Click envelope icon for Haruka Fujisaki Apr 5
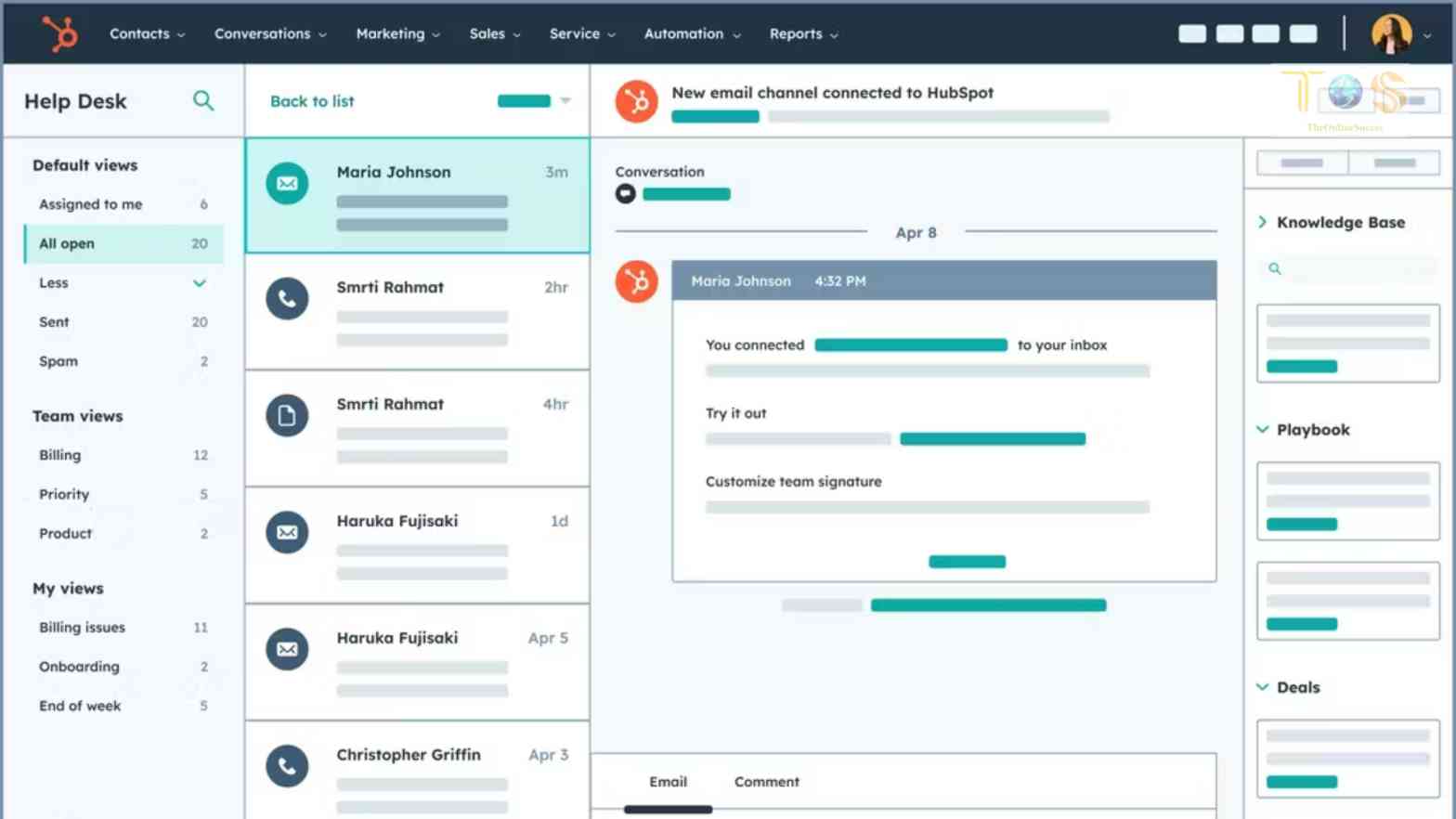 point(287,649)
